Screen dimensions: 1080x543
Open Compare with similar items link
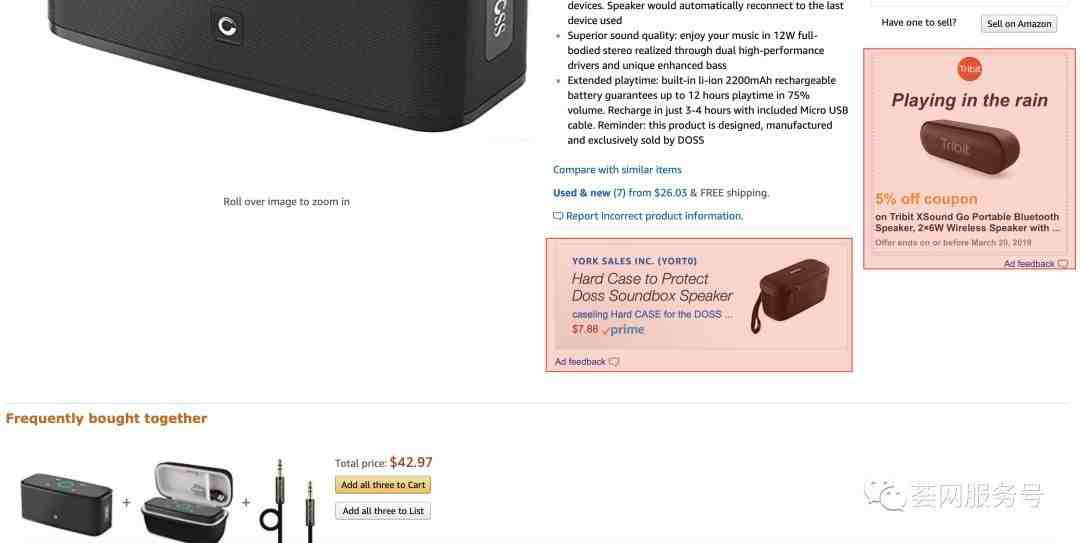(617, 170)
